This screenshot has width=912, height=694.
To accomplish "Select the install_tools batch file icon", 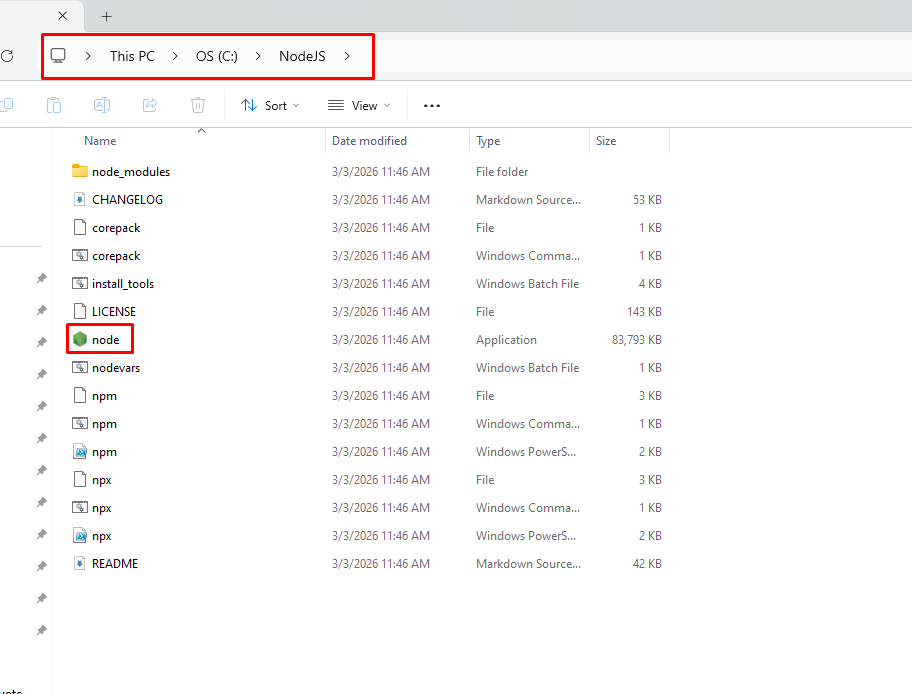I will 80,283.
